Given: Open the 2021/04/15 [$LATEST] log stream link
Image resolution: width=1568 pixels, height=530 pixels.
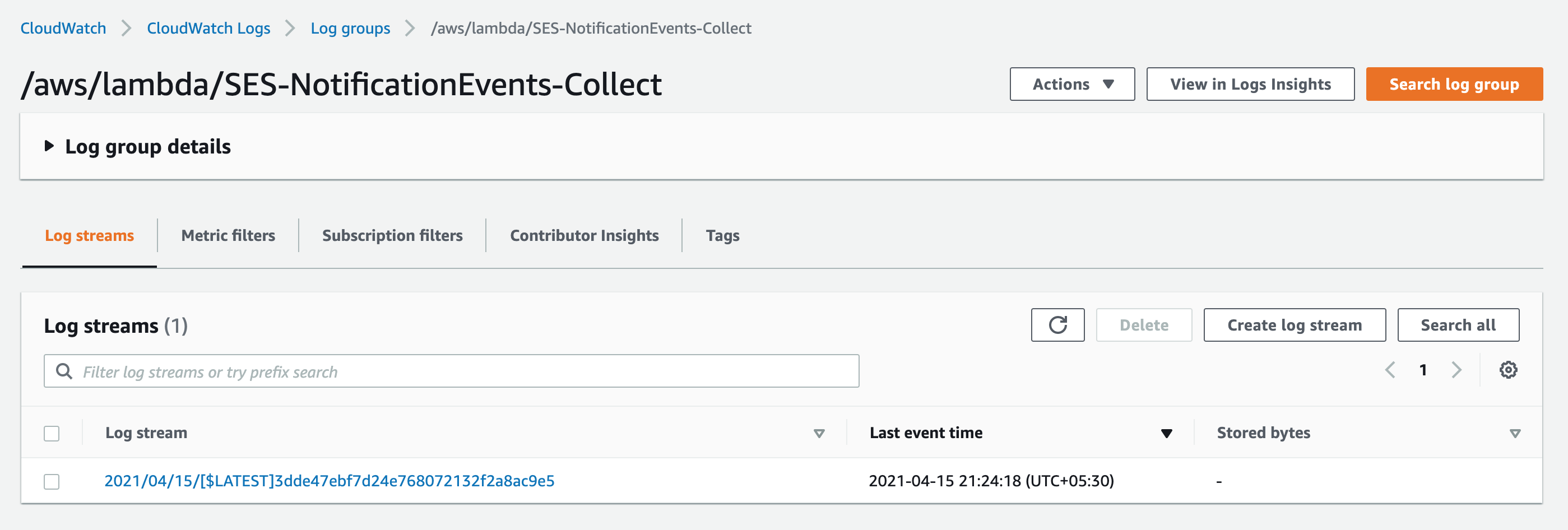Looking at the screenshot, I should 330,481.
